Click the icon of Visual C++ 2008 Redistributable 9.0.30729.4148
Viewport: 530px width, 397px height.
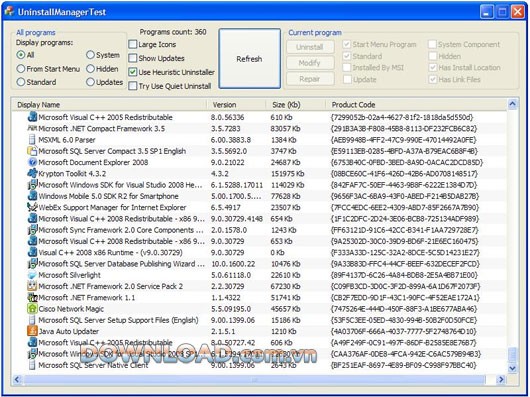point(32,218)
